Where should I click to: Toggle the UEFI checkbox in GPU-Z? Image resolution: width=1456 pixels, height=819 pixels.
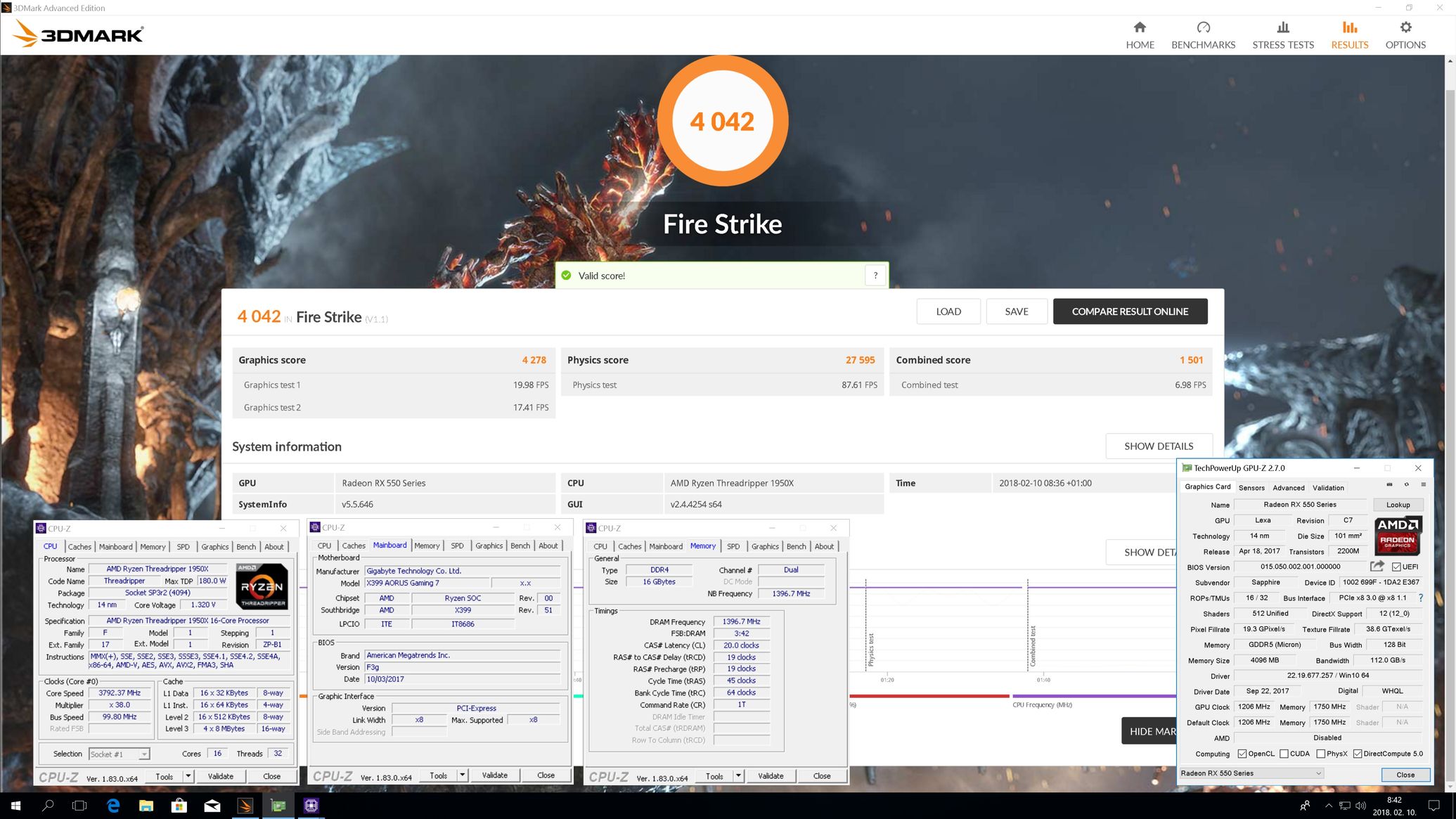1396,567
